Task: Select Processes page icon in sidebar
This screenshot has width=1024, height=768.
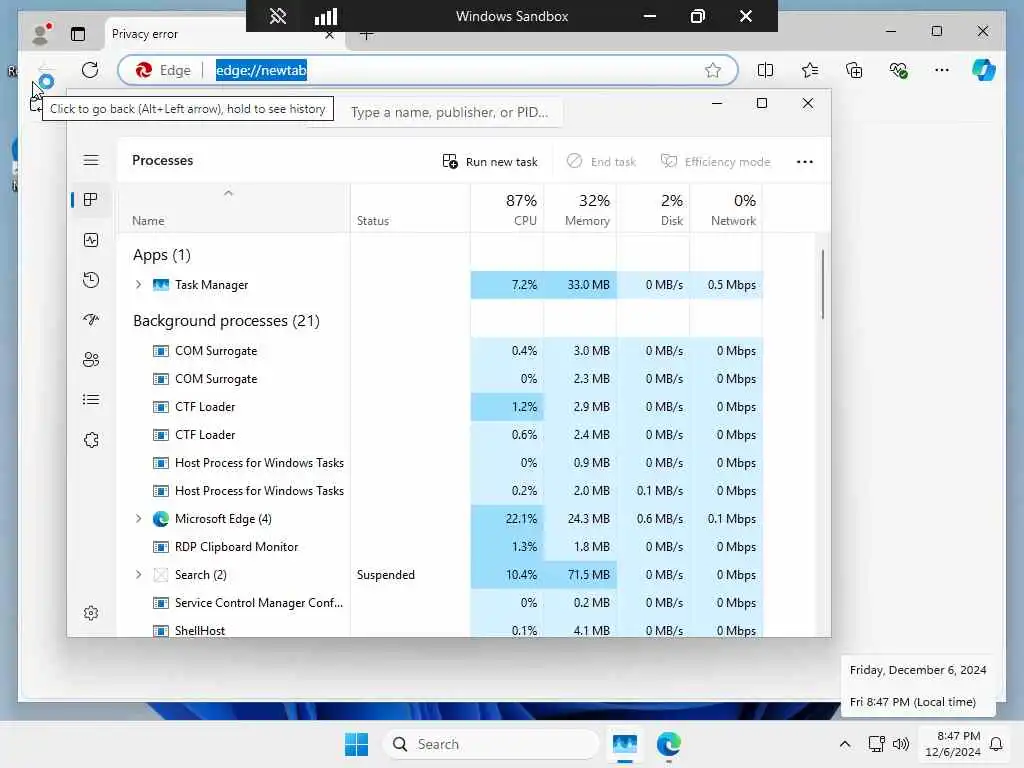Action: tap(91, 200)
